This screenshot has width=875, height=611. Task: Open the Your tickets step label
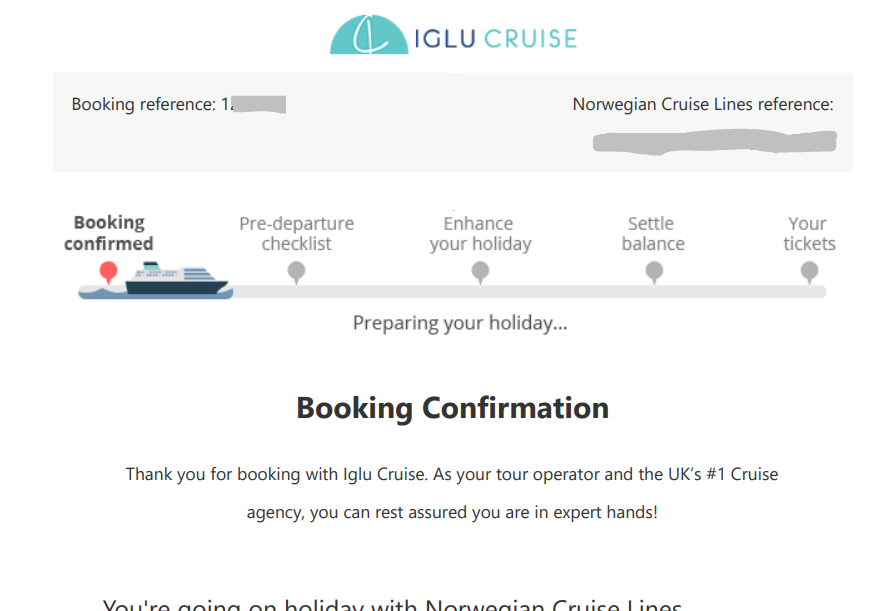pyautogui.click(x=809, y=233)
